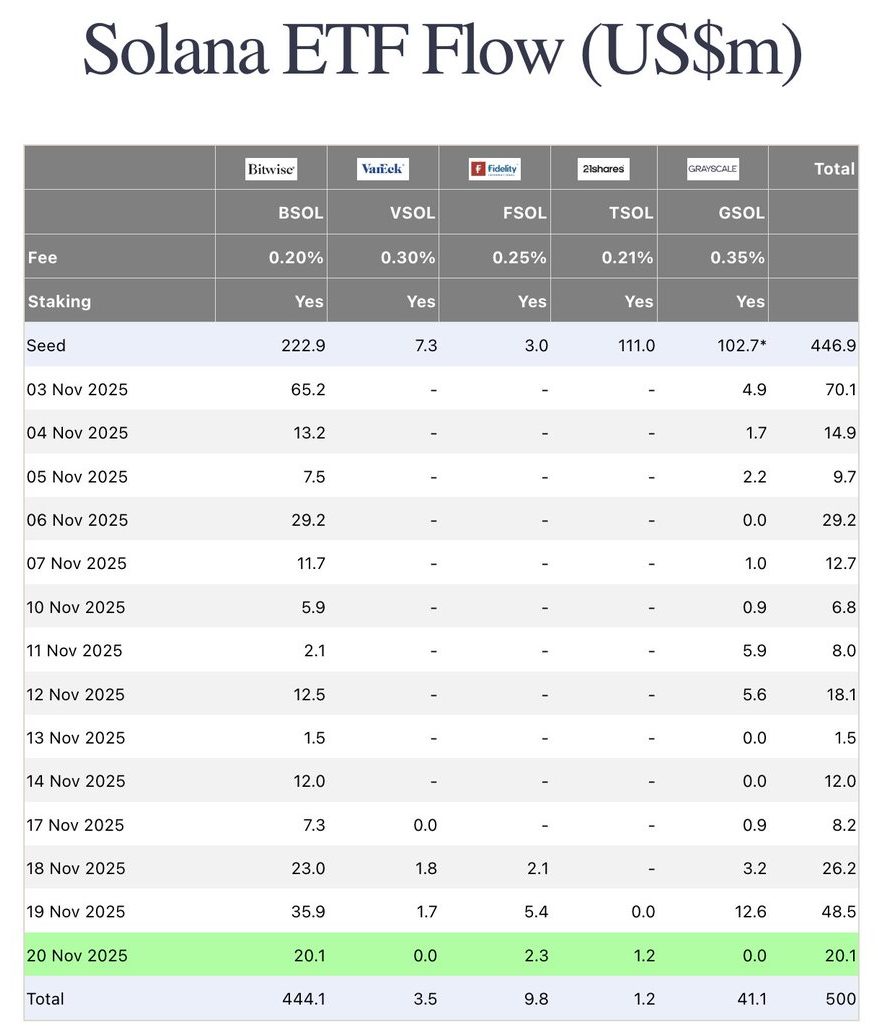Click the Bitwise logo in header
Image resolution: width=878 pixels, height=1026 pixels.
coord(271,169)
